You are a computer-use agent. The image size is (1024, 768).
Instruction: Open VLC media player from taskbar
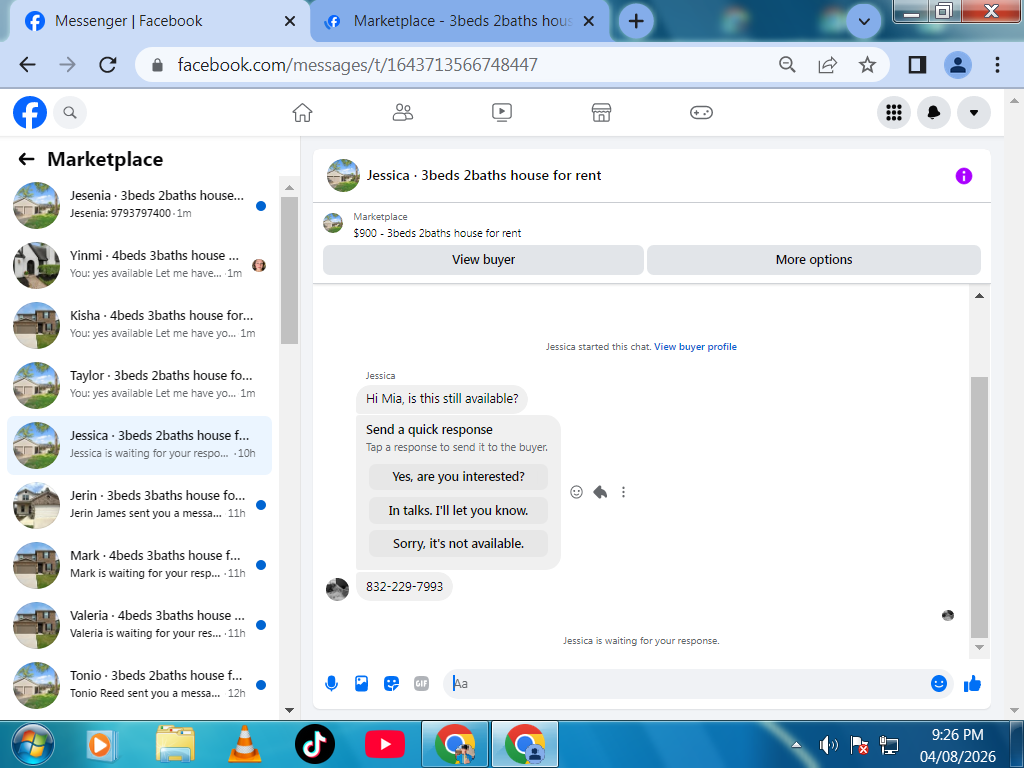(x=244, y=744)
